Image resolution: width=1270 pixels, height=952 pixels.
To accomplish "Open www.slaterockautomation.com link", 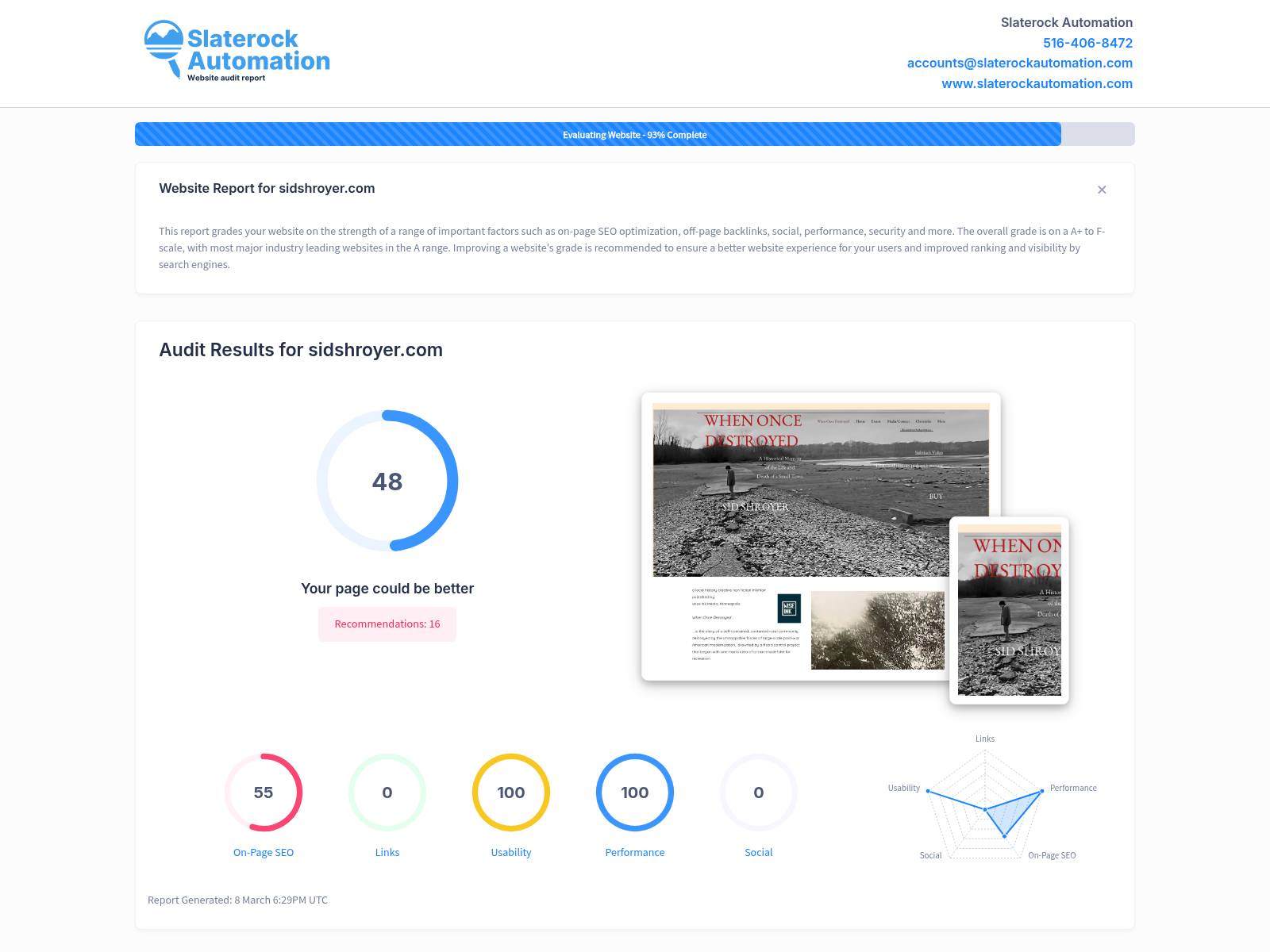I will pos(1037,83).
